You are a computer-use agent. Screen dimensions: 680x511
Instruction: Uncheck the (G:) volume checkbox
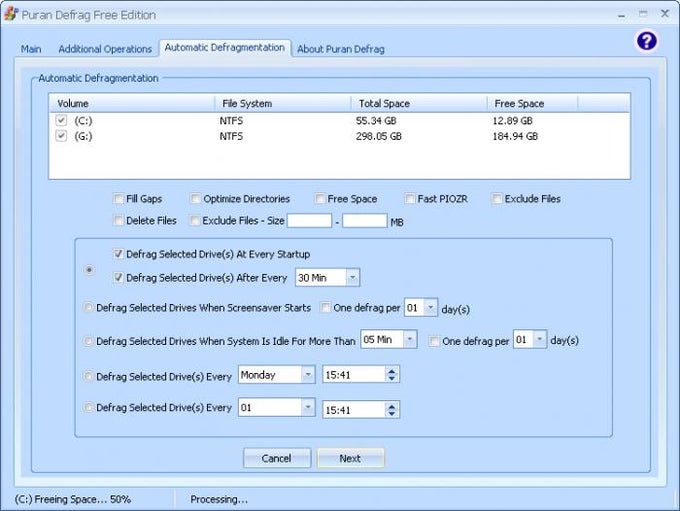pyautogui.click(x=61, y=136)
